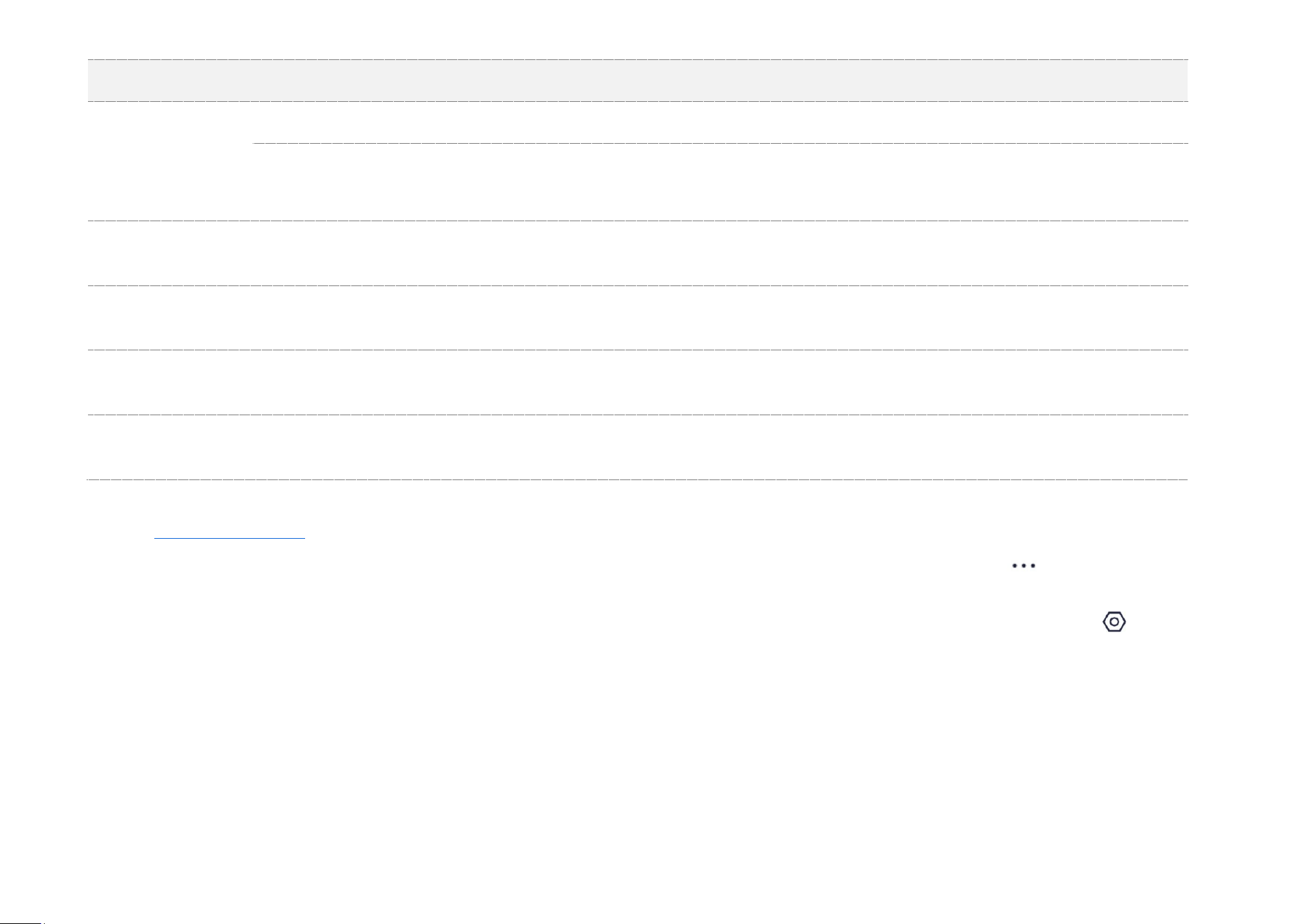The image size is (1307, 924).
Task: Open the blue underlined hyperlink below the table
Action: click(230, 538)
